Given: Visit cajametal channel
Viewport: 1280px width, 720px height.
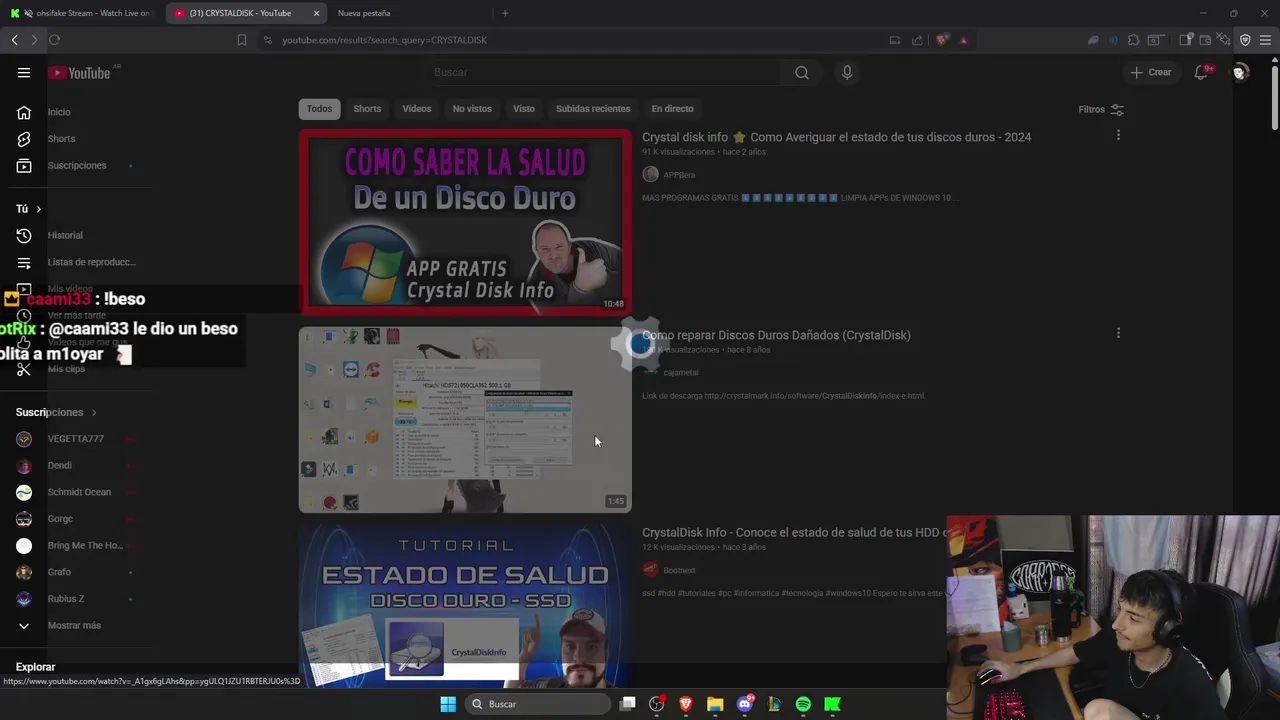Looking at the screenshot, I should click(x=681, y=372).
